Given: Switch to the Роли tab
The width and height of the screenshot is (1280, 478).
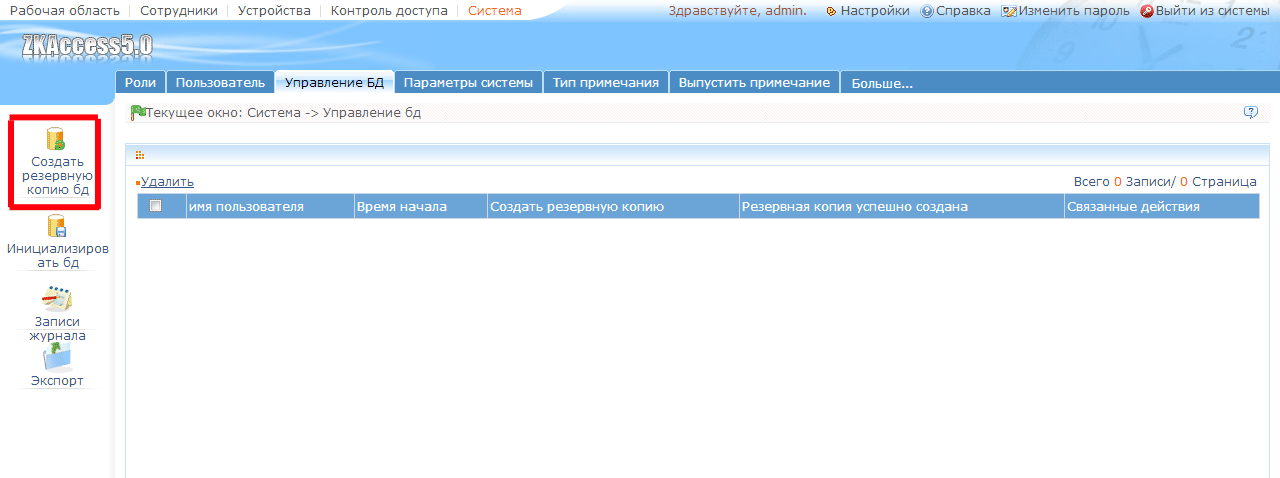Looking at the screenshot, I should coord(140,83).
